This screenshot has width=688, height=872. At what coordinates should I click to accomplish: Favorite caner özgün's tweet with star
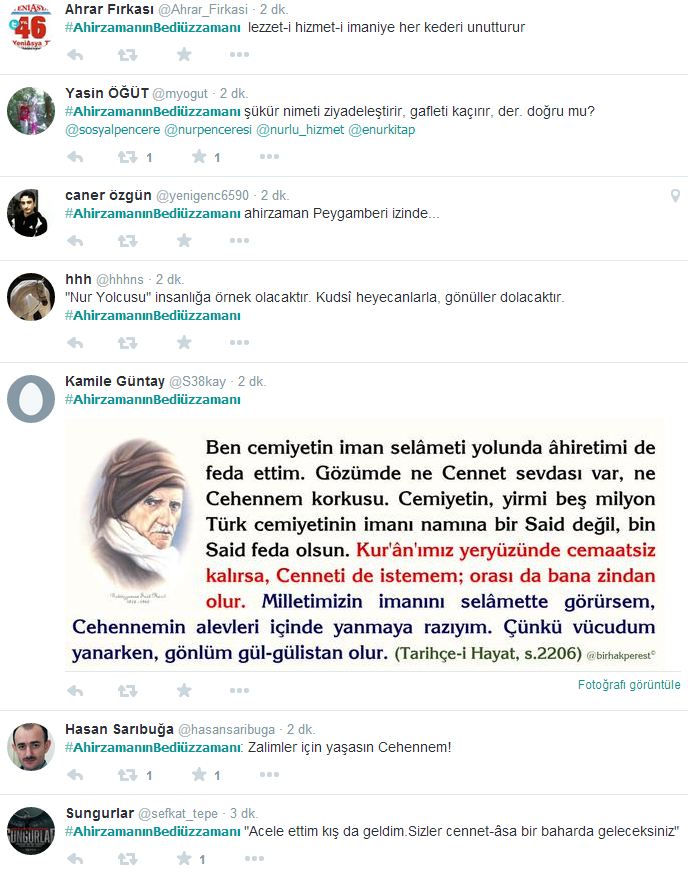(x=184, y=240)
